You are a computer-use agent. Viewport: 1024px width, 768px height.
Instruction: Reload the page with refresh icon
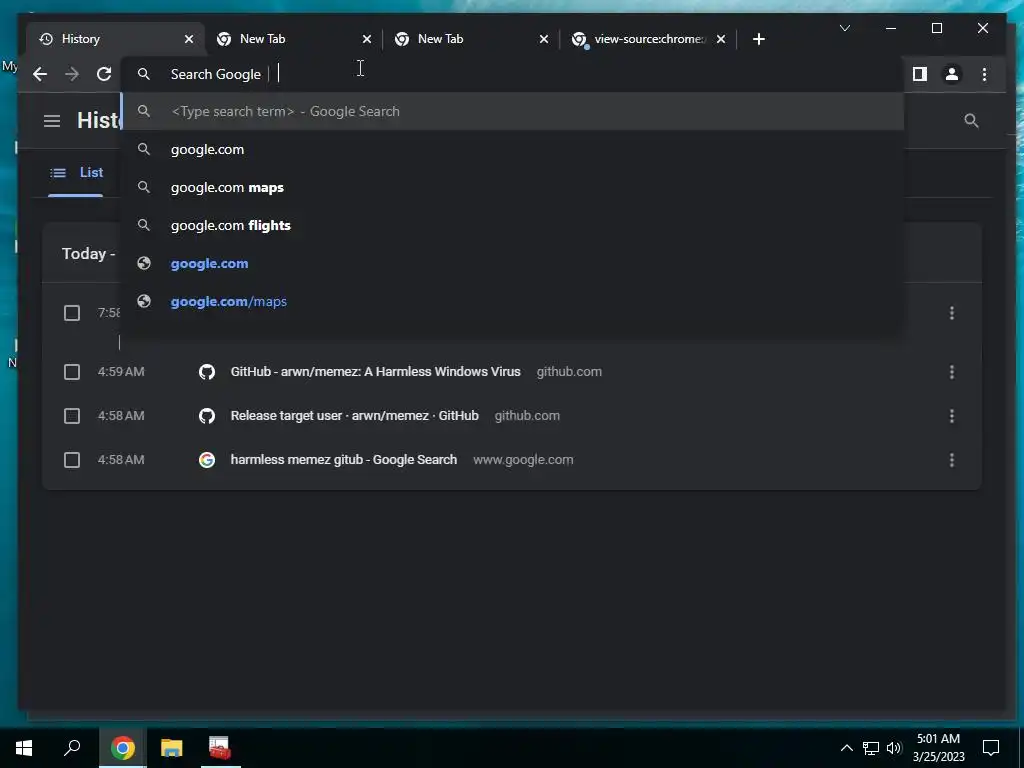pyautogui.click(x=104, y=74)
